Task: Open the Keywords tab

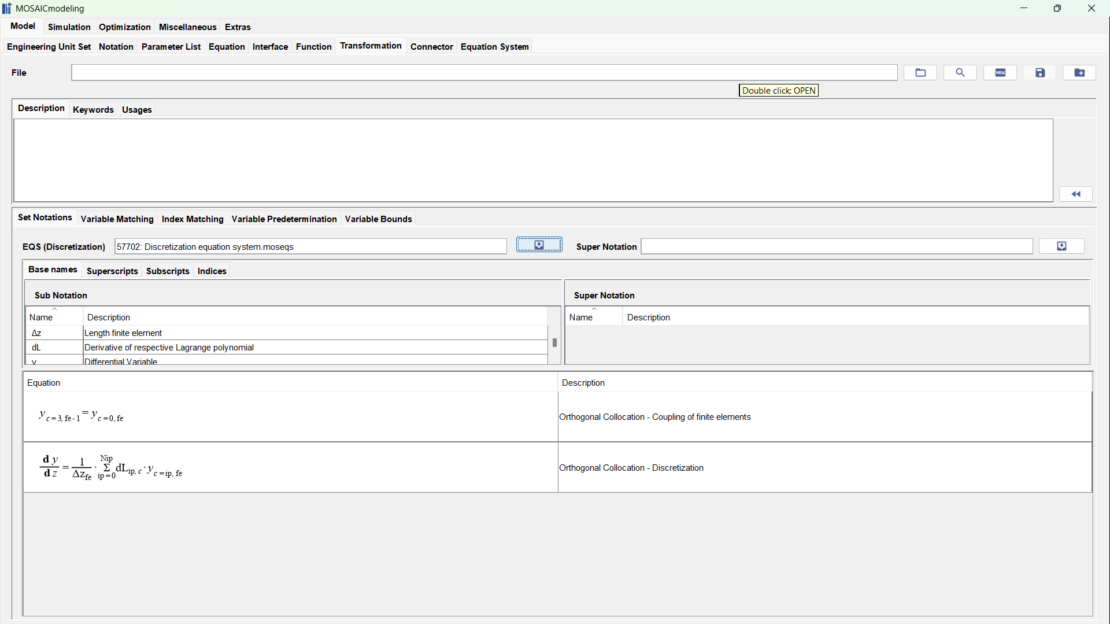Action: 93,110
